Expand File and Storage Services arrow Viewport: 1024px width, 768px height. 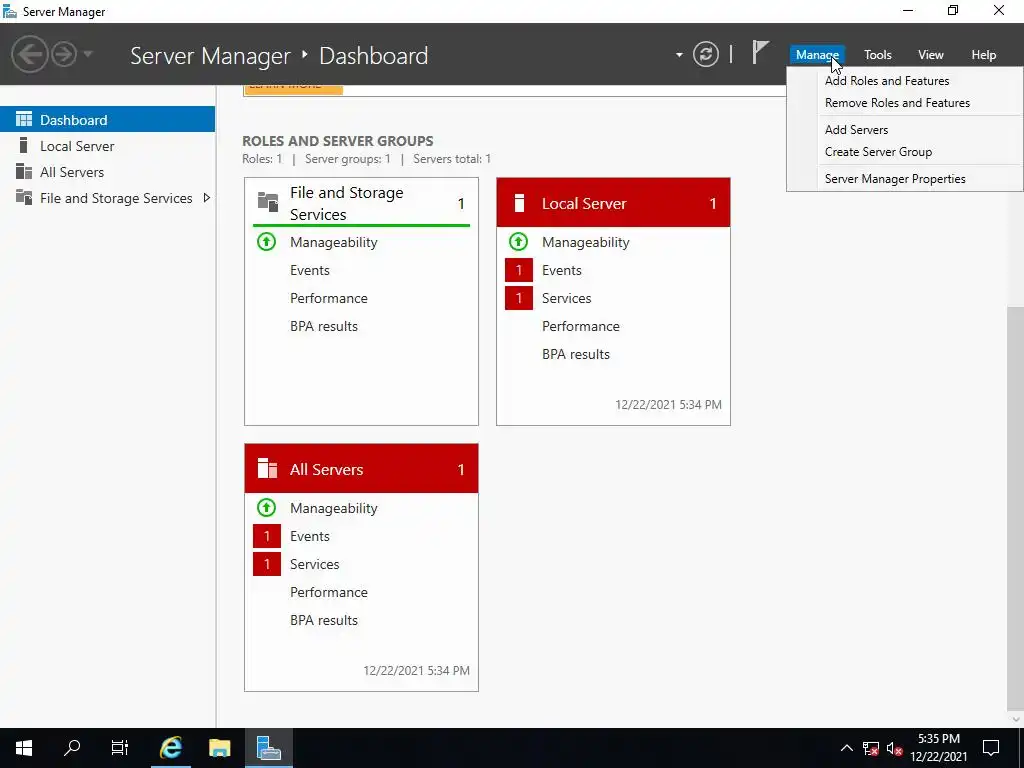pyautogui.click(x=206, y=198)
